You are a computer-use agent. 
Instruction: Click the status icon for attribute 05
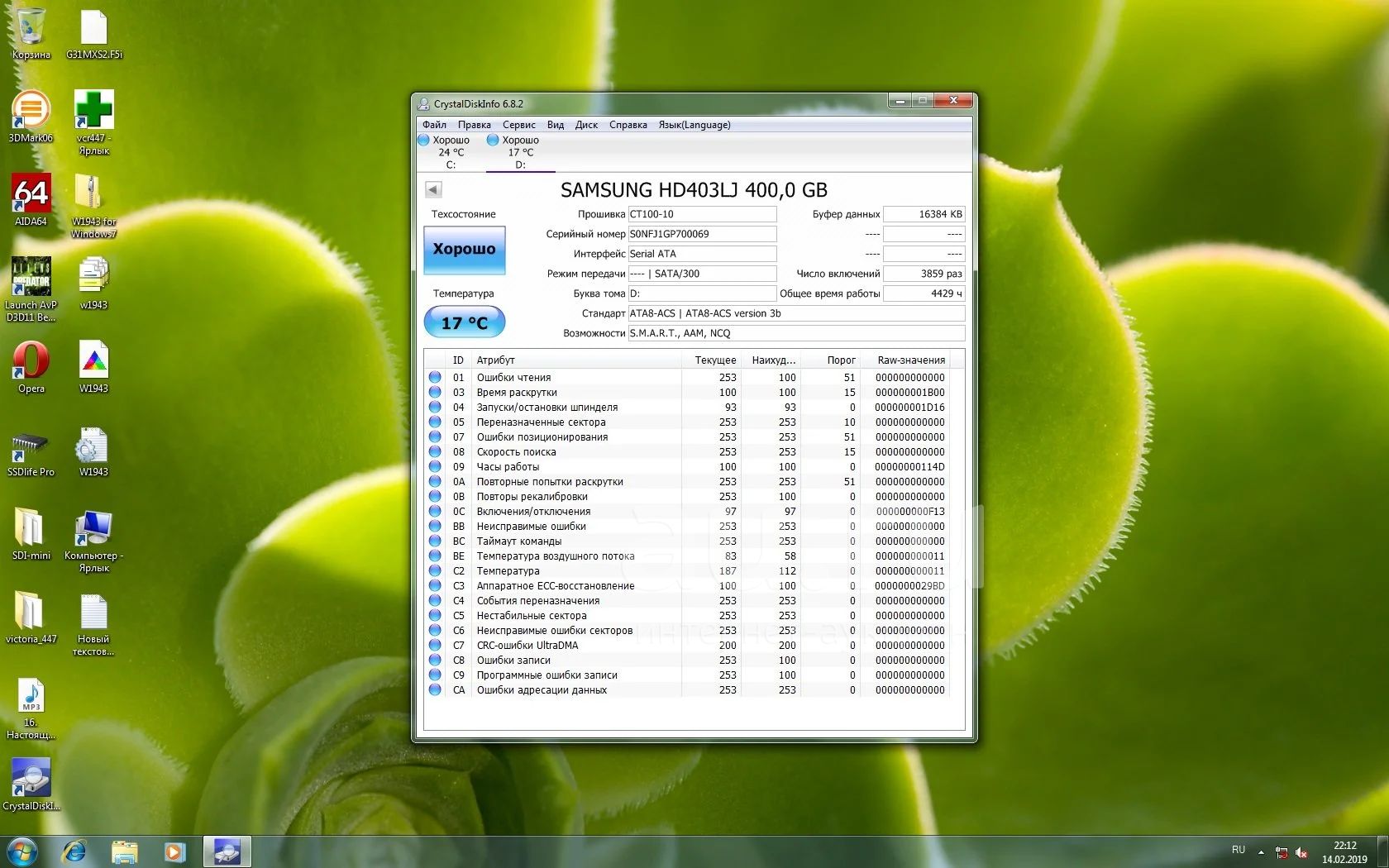(435, 422)
